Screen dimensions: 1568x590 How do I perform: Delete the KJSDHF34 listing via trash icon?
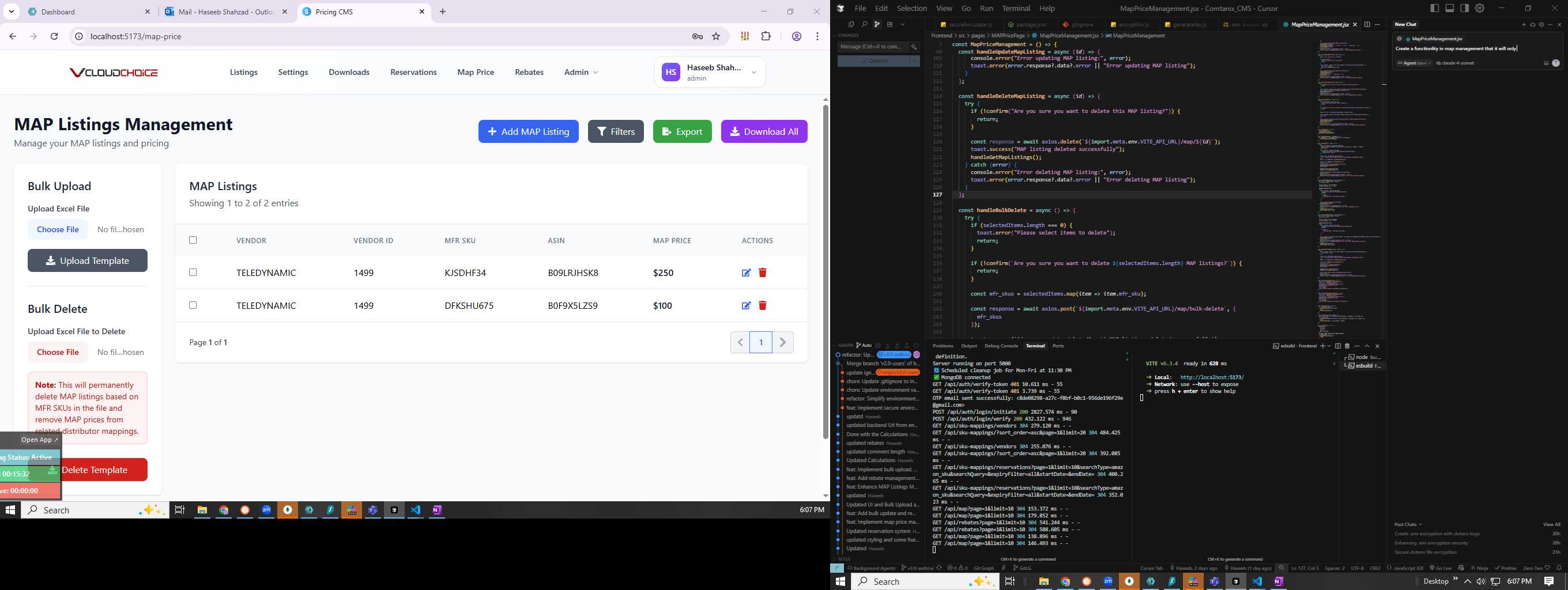[762, 273]
